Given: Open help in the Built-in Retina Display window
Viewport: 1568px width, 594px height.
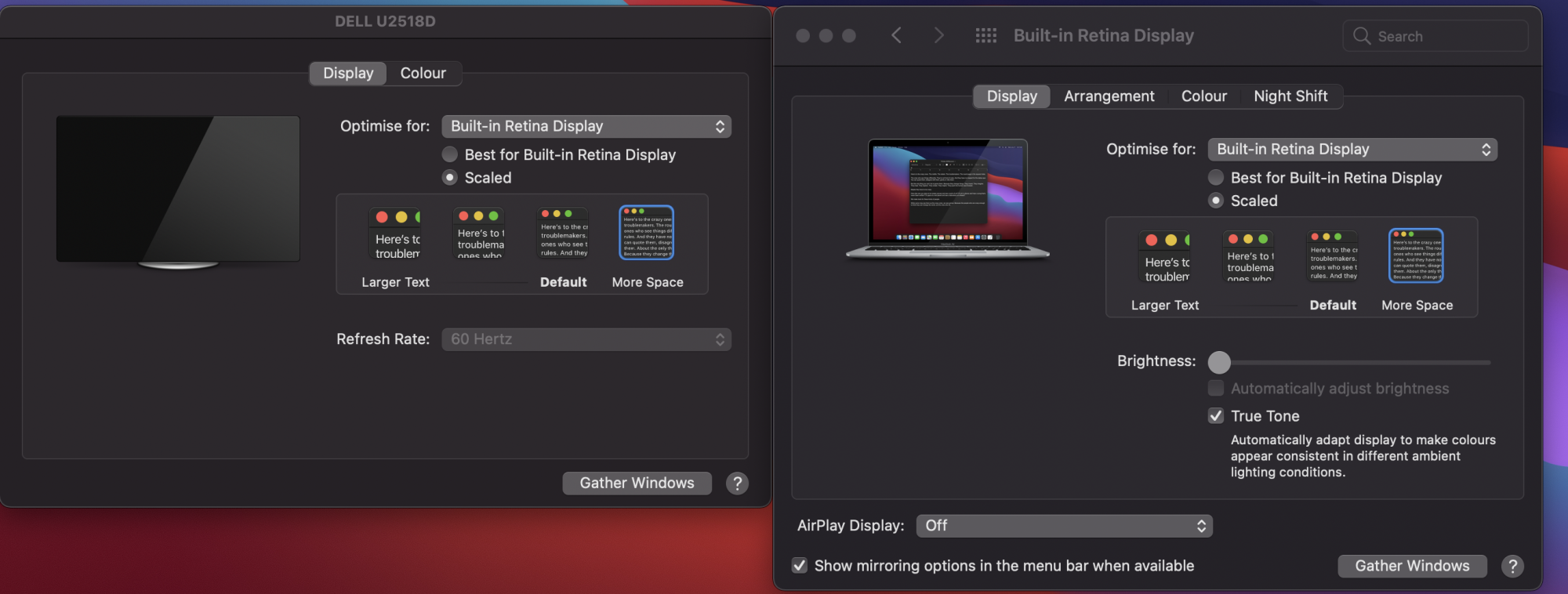Looking at the screenshot, I should [x=1512, y=566].
